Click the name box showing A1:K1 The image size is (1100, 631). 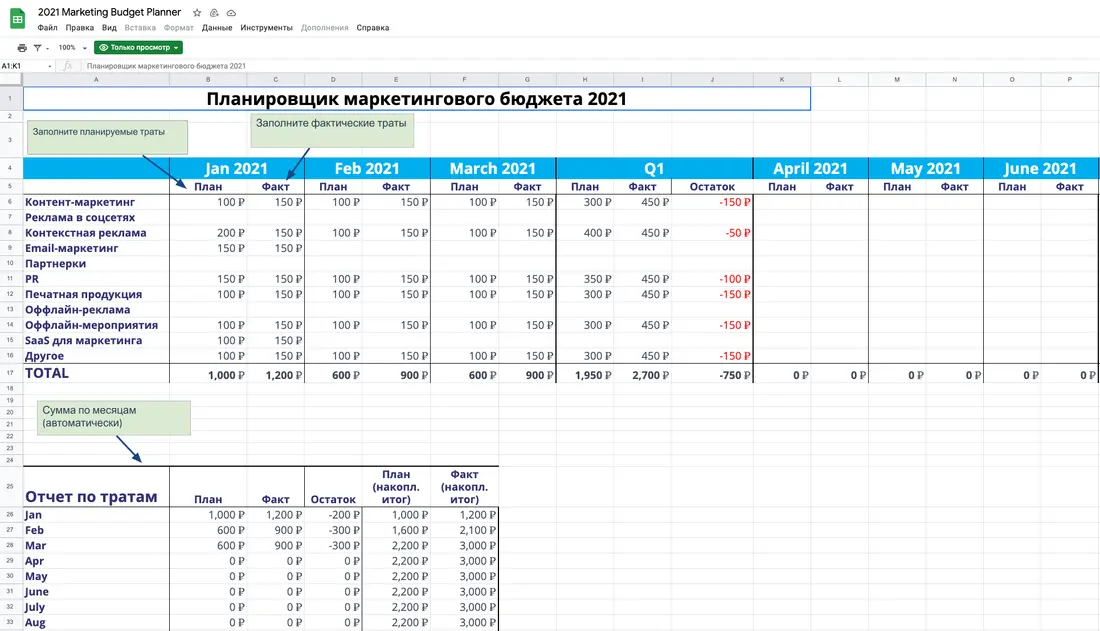[x=23, y=66]
